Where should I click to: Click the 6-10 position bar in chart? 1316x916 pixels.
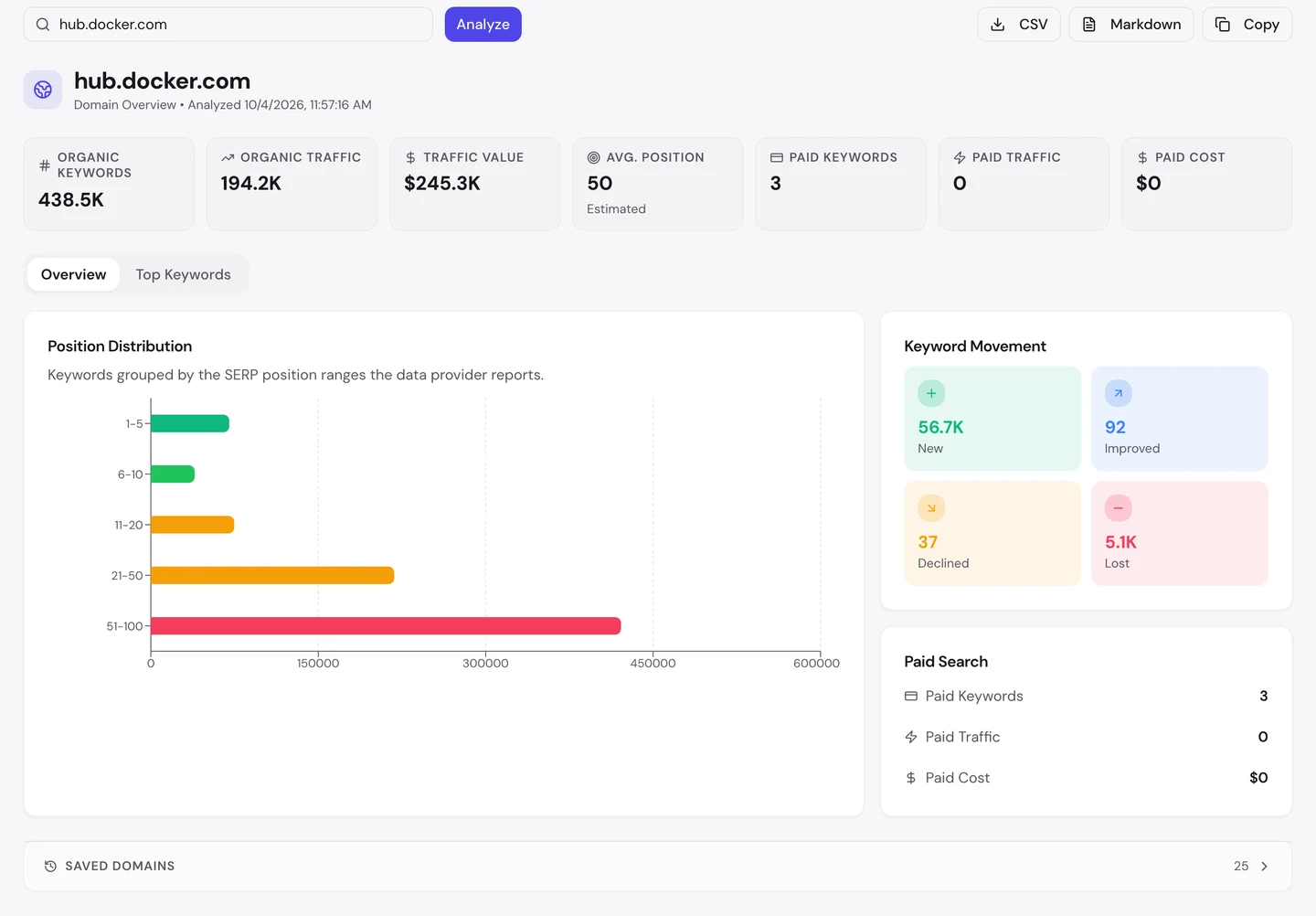173,474
